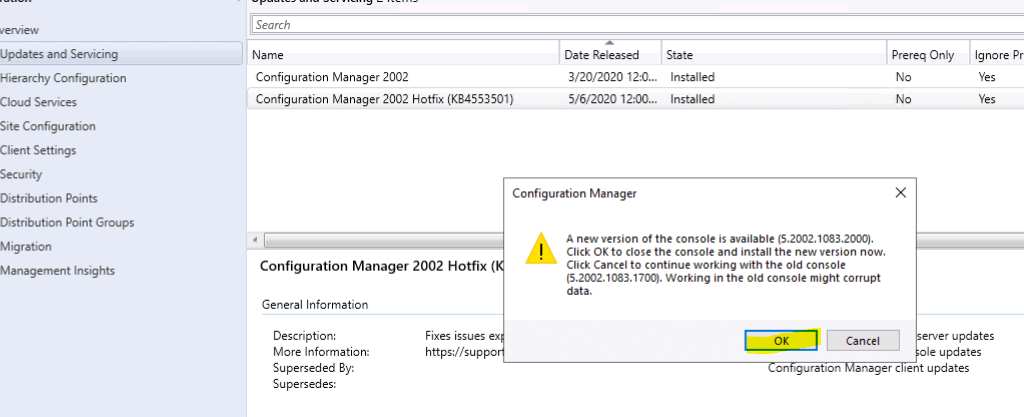The width and height of the screenshot is (1024, 417).
Task: Click the left arrow of the horizontal scrollbar
Action: tap(255, 240)
